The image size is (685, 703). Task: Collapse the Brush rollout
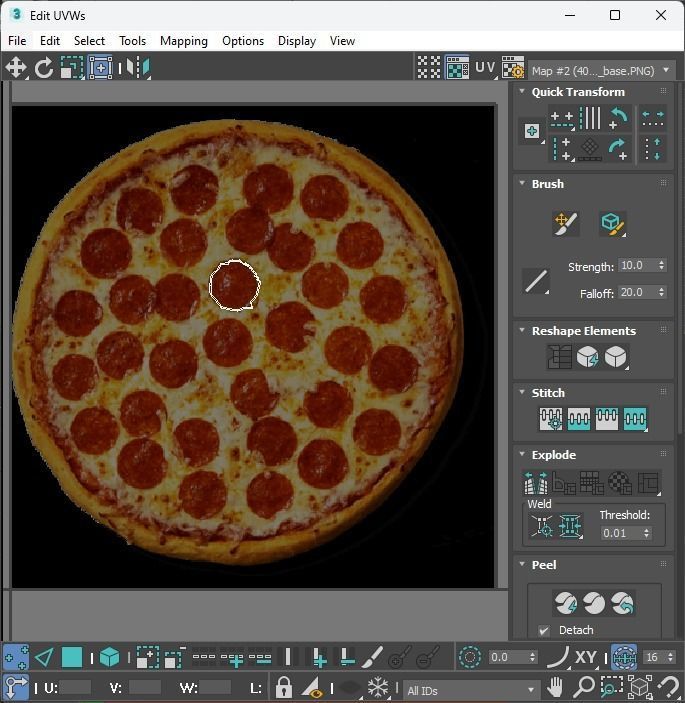click(522, 183)
